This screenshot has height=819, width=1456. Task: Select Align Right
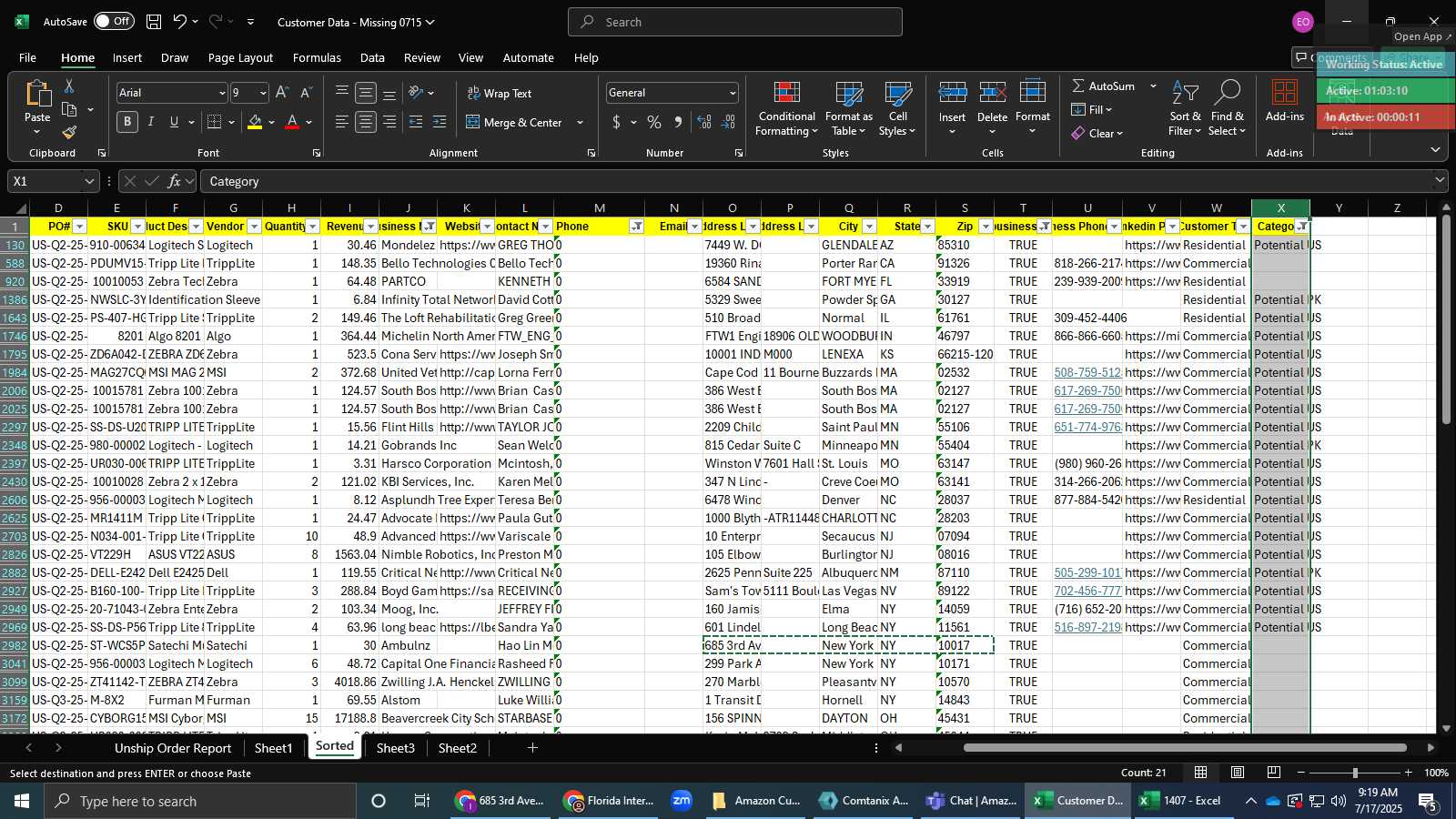pos(389,122)
